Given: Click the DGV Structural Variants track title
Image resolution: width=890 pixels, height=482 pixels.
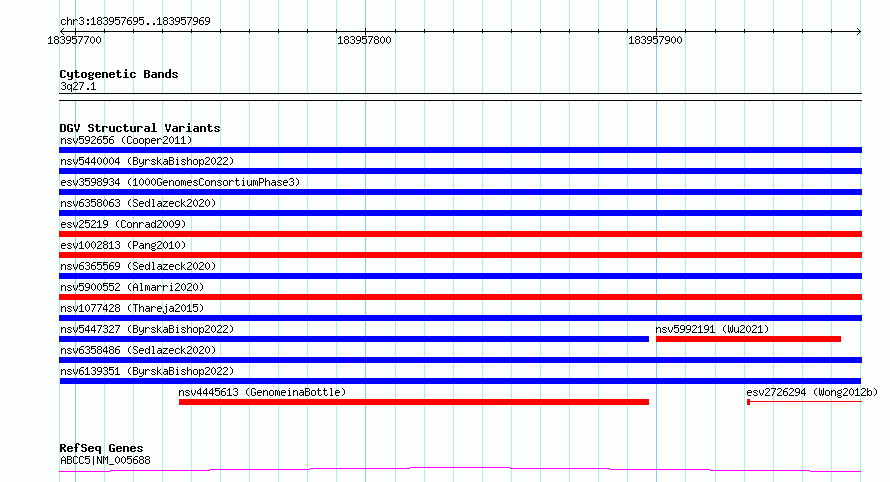Looking at the screenshot, I should pyautogui.click(x=140, y=128).
